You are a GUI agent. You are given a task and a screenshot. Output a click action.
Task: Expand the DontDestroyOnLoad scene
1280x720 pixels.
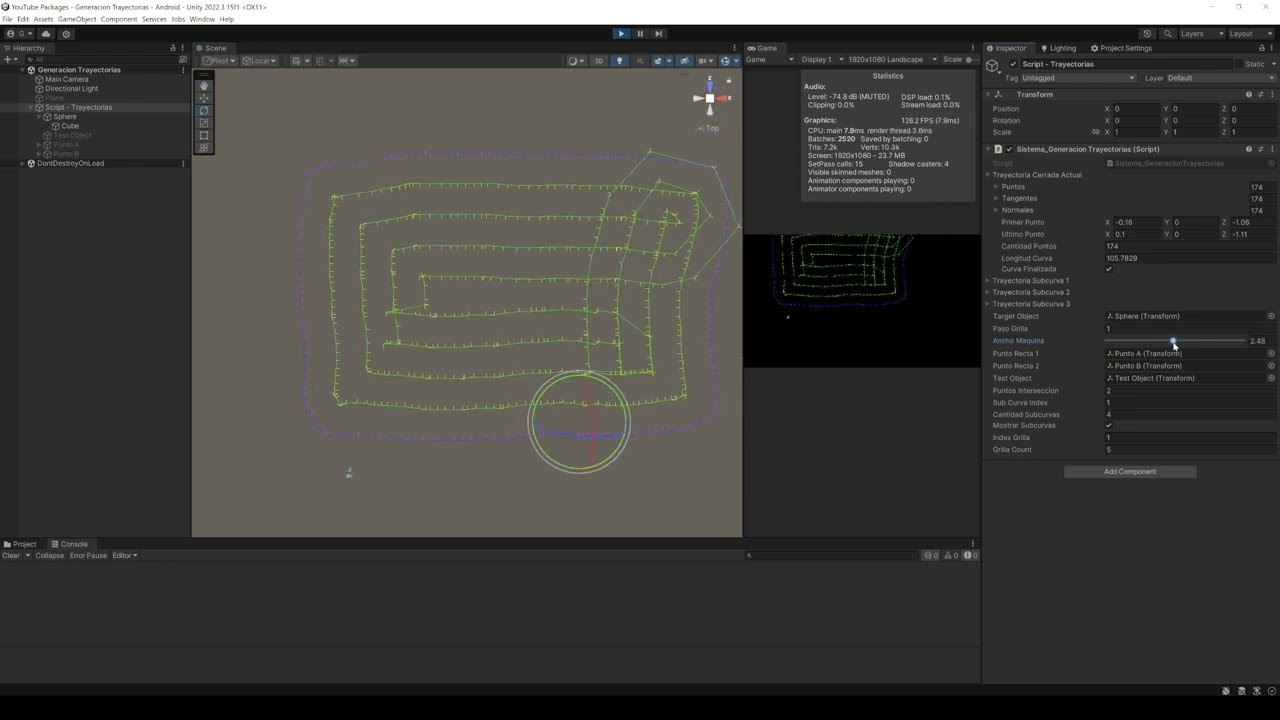coord(23,163)
